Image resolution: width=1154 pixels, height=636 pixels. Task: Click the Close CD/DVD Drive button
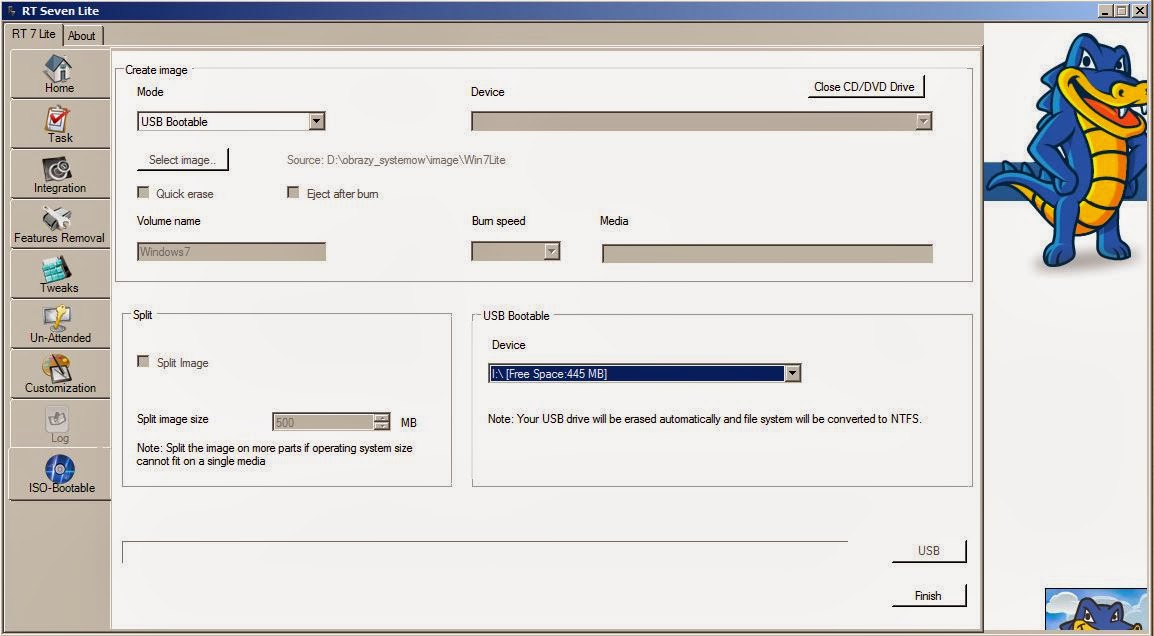pos(865,87)
